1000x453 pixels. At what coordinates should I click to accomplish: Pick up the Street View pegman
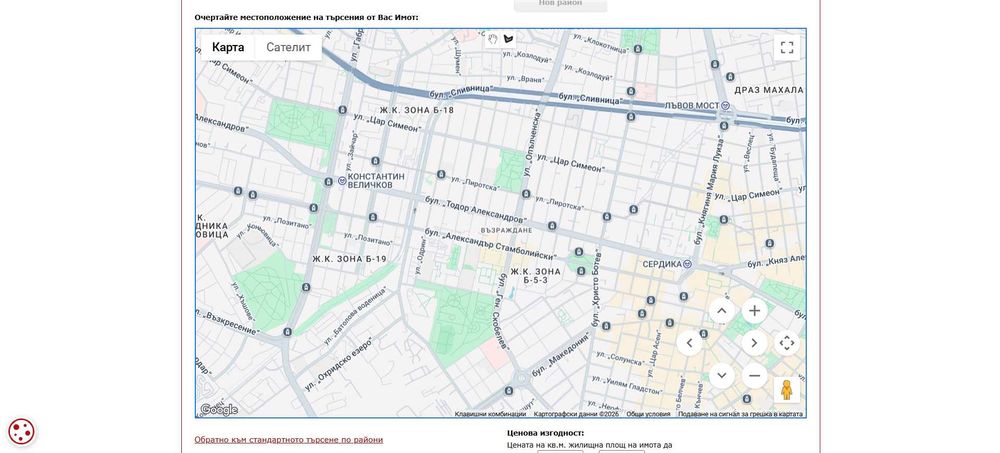[x=786, y=390]
